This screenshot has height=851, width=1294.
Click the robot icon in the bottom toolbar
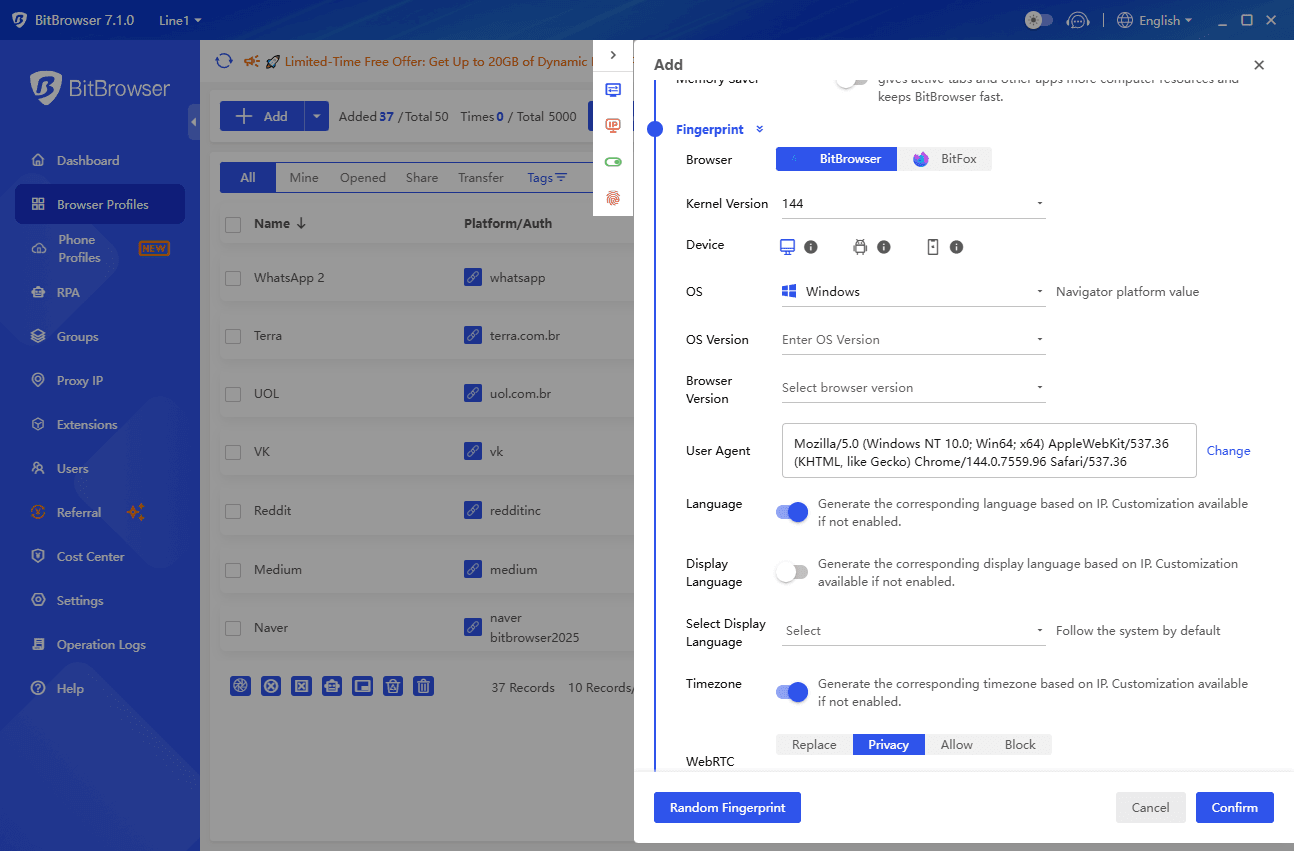[x=331, y=686]
